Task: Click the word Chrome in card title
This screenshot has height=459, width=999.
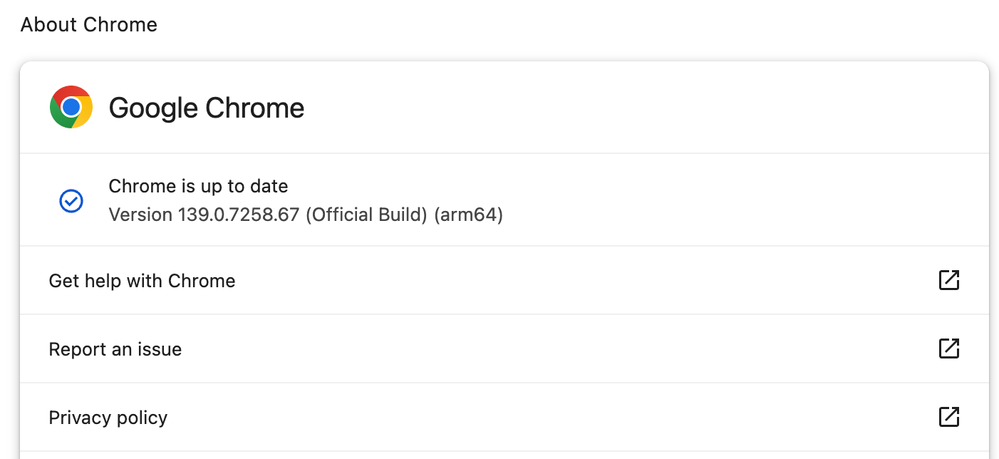Action: 255,108
